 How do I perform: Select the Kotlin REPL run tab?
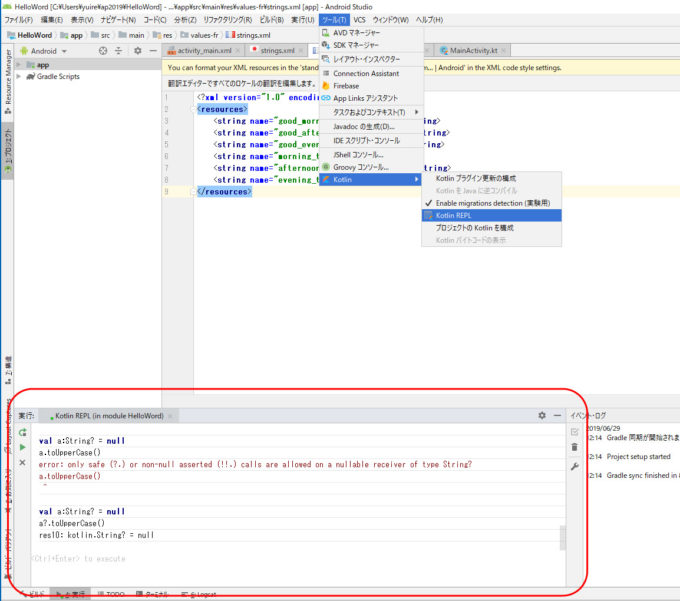click(x=106, y=416)
